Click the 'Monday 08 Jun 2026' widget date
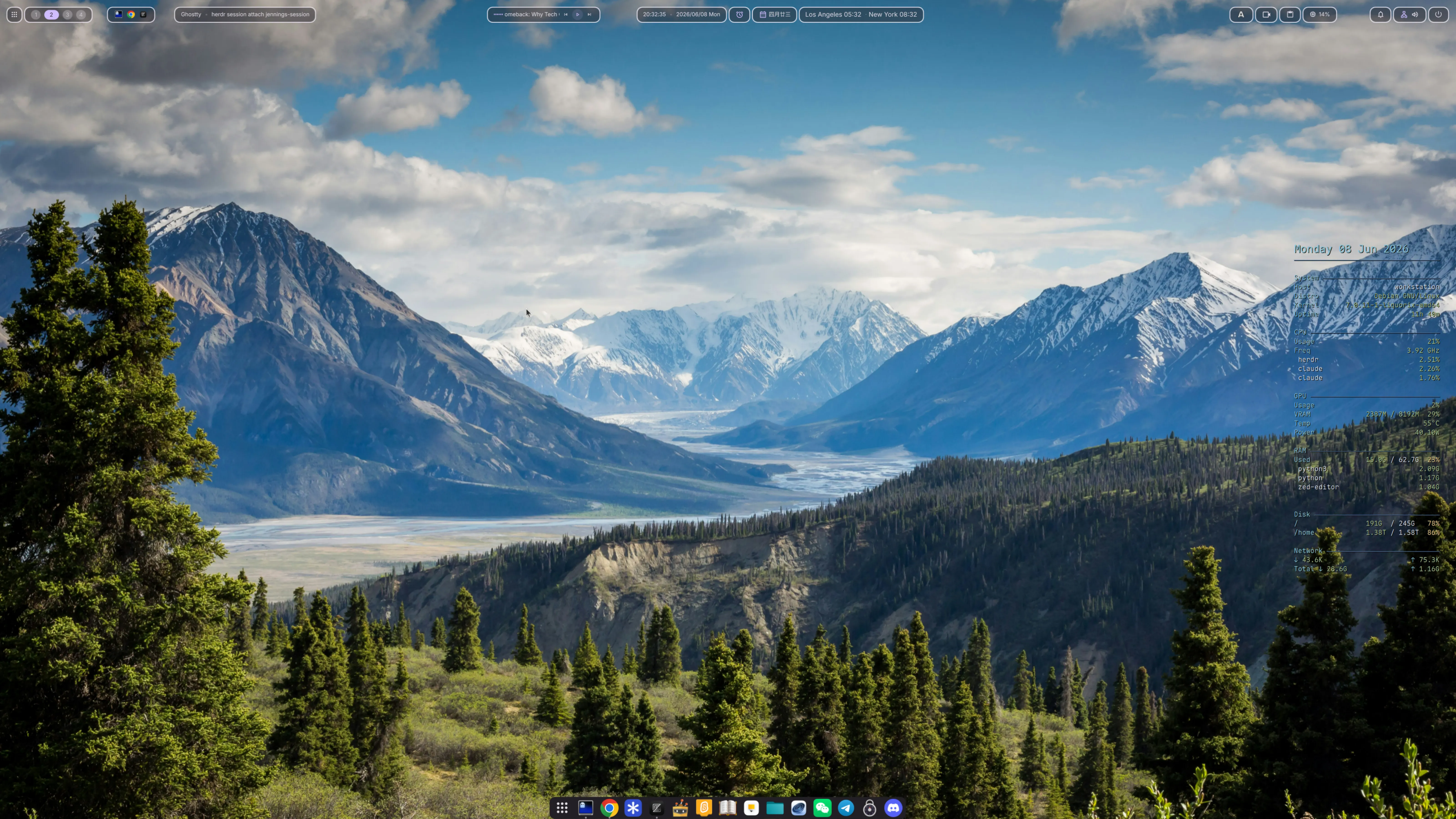Screen dimensions: 1456x819 pos(1351,249)
